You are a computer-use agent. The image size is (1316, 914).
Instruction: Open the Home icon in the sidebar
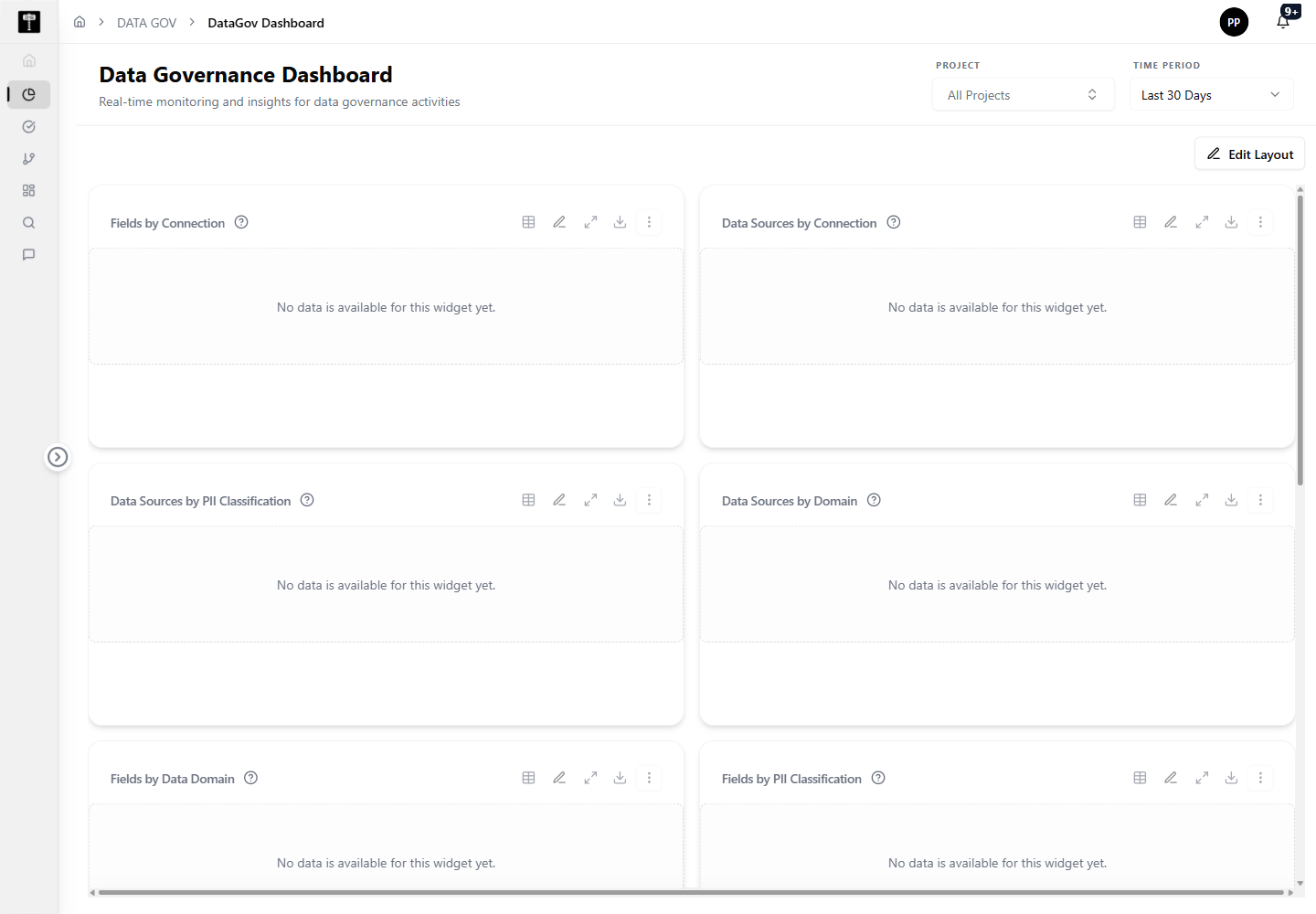(29, 60)
